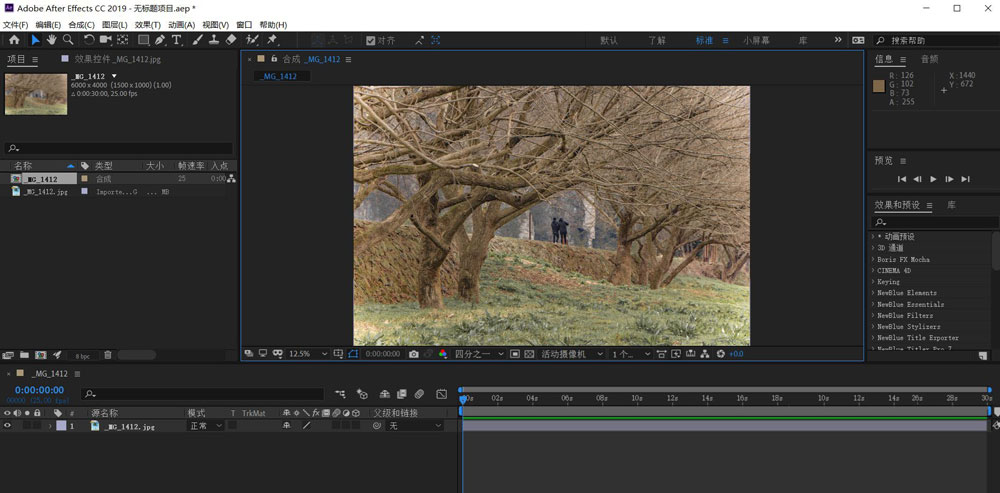Click the reset exposure icon
Image resolution: width=1000 pixels, height=493 pixels.
(x=721, y=354)
